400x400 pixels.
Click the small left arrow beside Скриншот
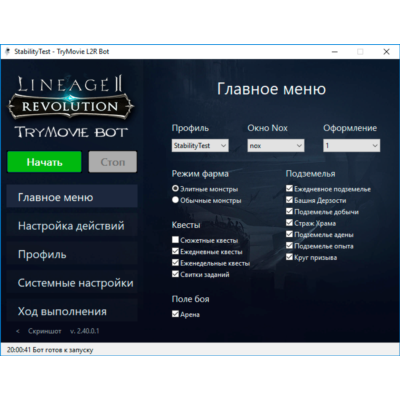coord(18,331)
